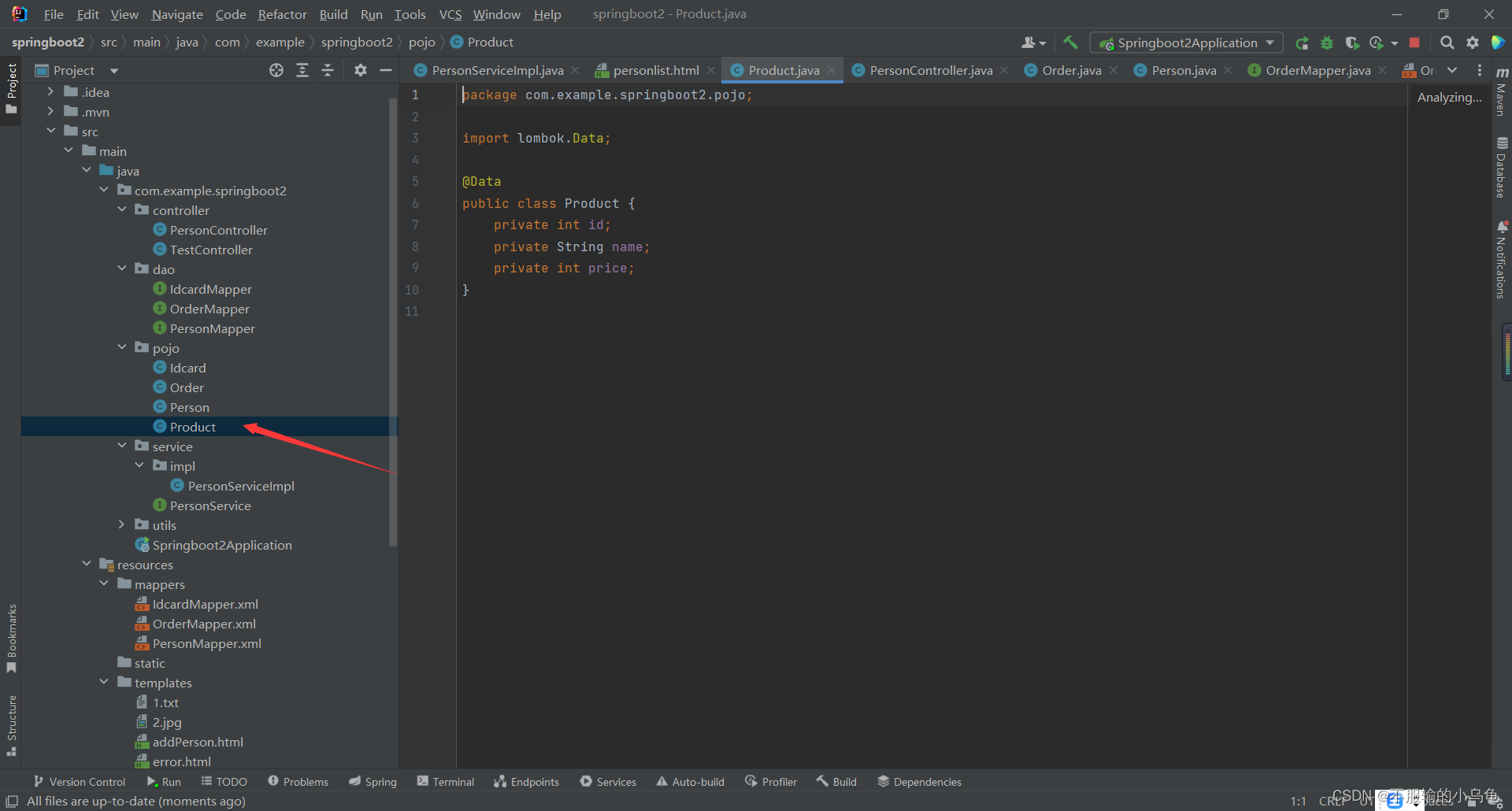Collapse the mappers folder

tap(104, 584)
